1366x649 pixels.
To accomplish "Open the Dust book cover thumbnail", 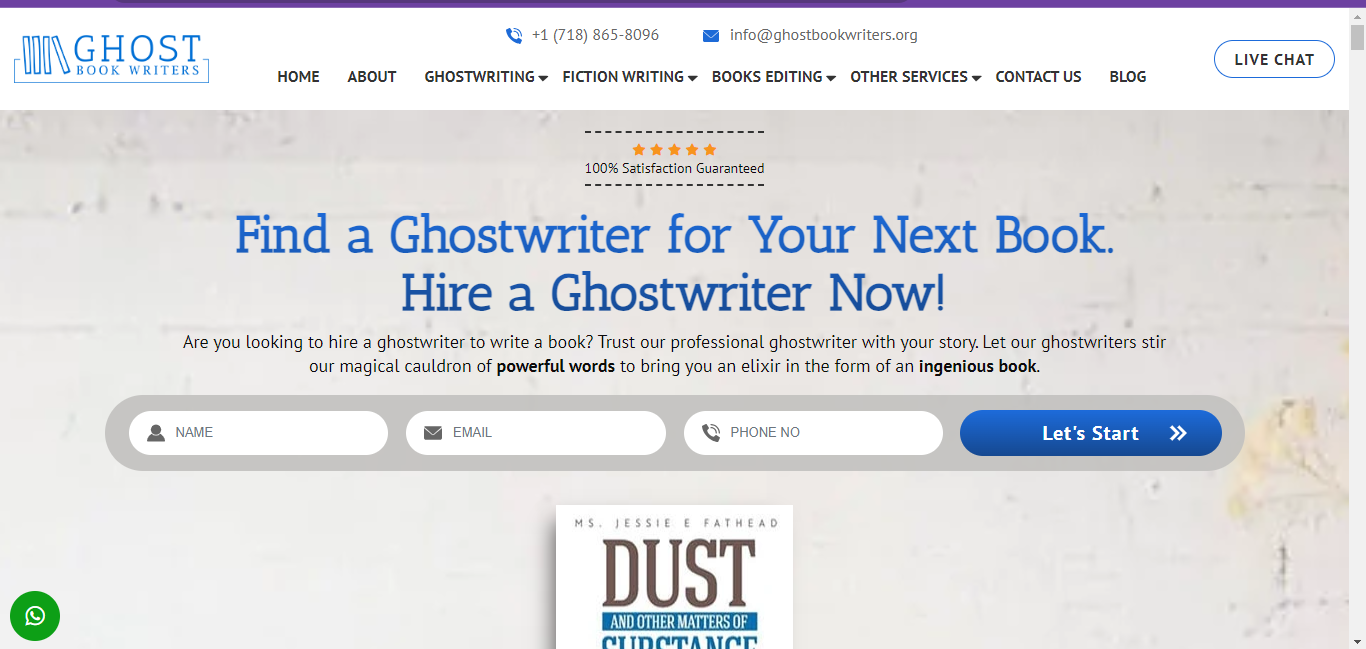I will click(674, 577).
